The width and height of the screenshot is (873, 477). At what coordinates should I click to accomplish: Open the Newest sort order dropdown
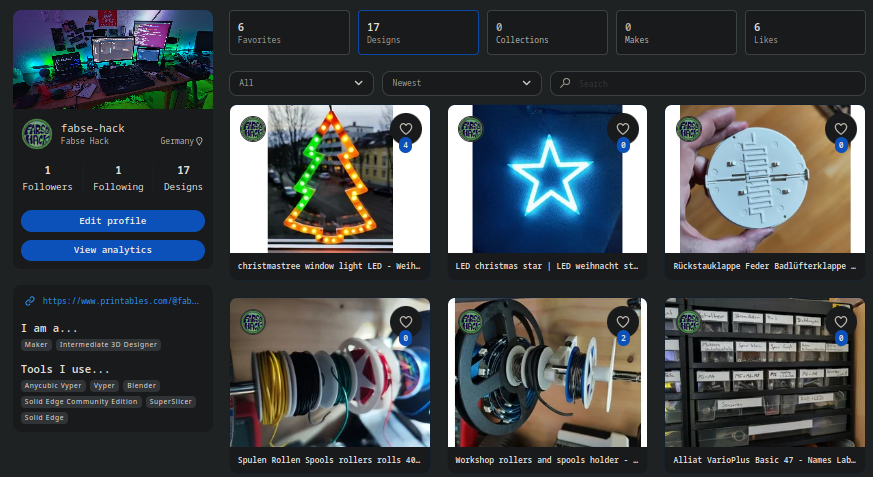(x=462, y=83)
